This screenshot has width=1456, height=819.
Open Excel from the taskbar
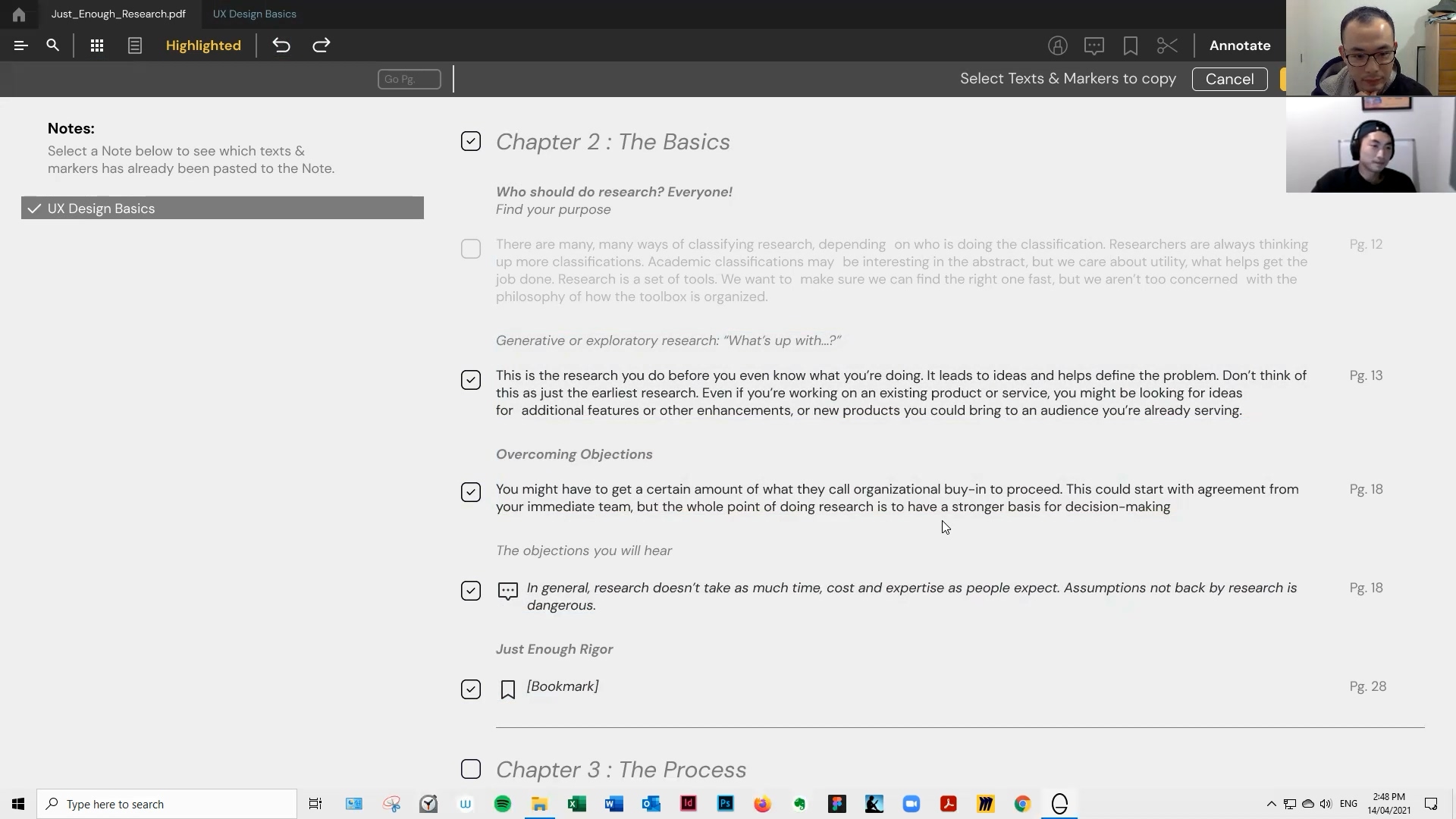577,804
